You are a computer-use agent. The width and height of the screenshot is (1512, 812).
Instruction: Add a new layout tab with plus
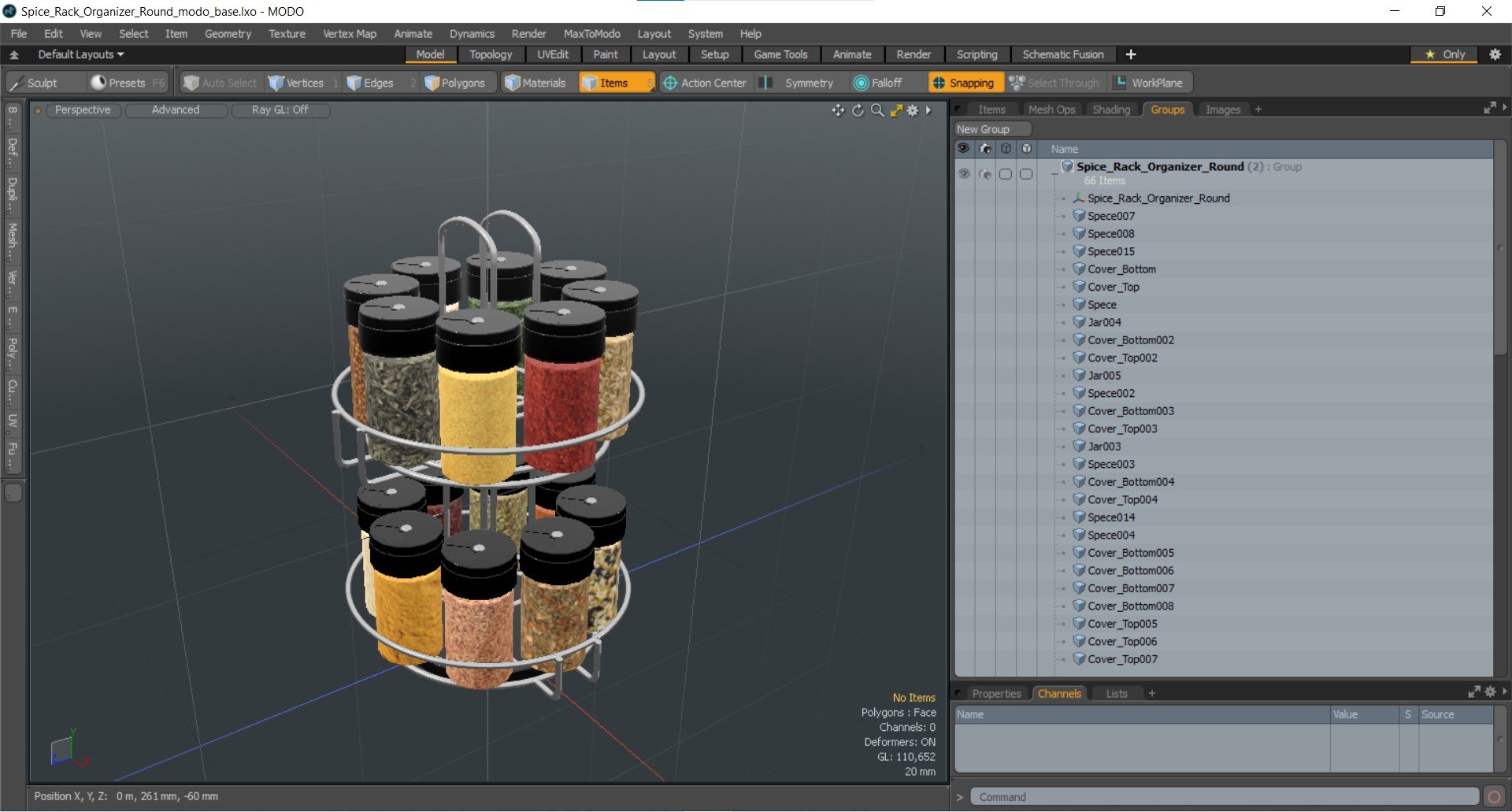coord(1131,54)
